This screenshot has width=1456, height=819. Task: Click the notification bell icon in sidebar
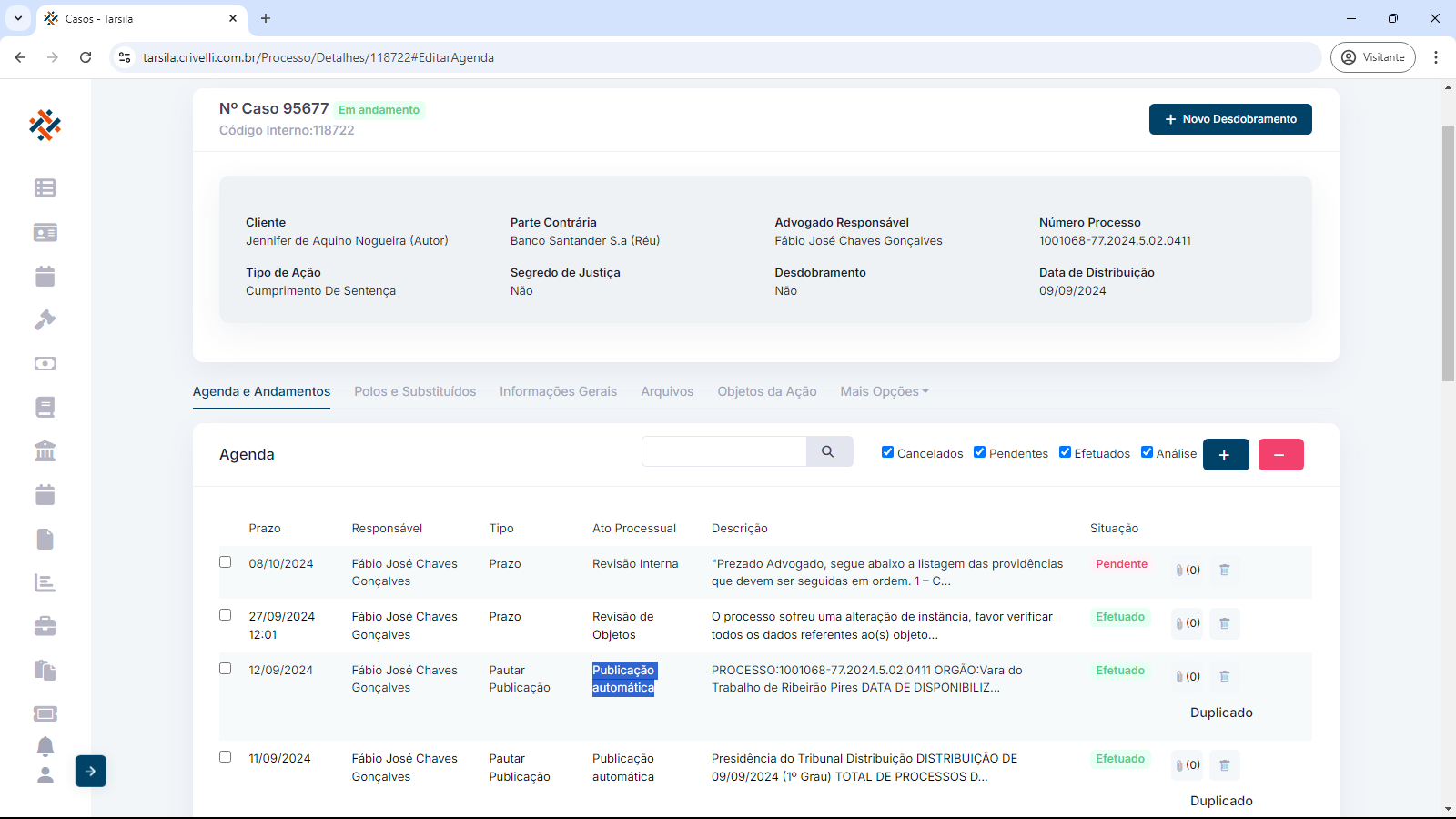[45, 746]
